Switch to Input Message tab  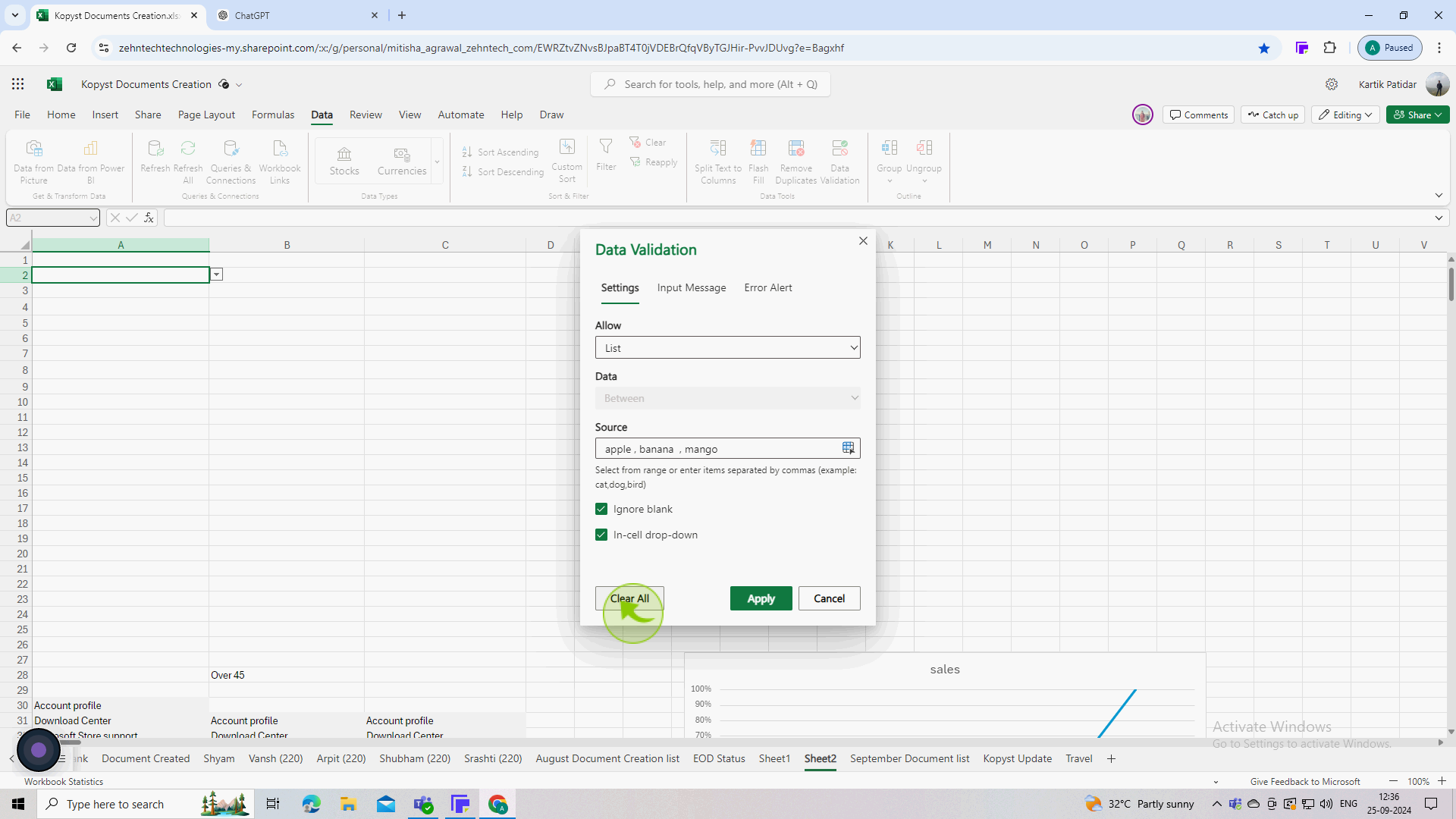(x=691, y=287)
